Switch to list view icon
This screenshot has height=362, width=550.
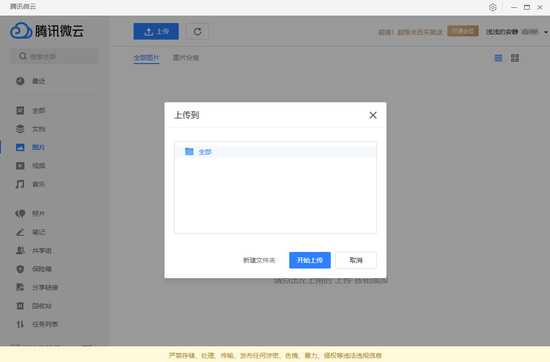tap(498, 58)
